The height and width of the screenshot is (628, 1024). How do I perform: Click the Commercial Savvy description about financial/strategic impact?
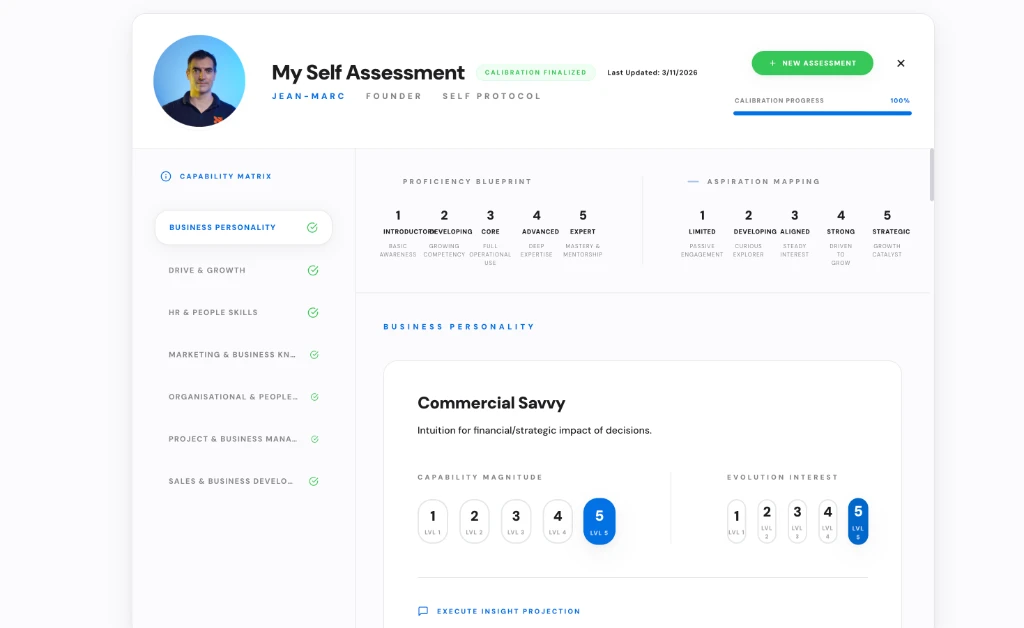coord(534,430)
